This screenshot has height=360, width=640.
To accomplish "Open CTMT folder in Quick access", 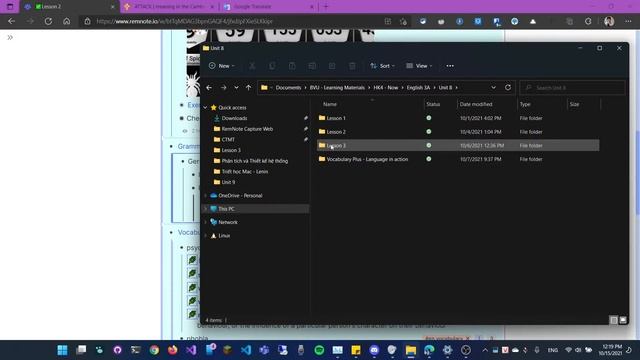I will coord(228,140).
